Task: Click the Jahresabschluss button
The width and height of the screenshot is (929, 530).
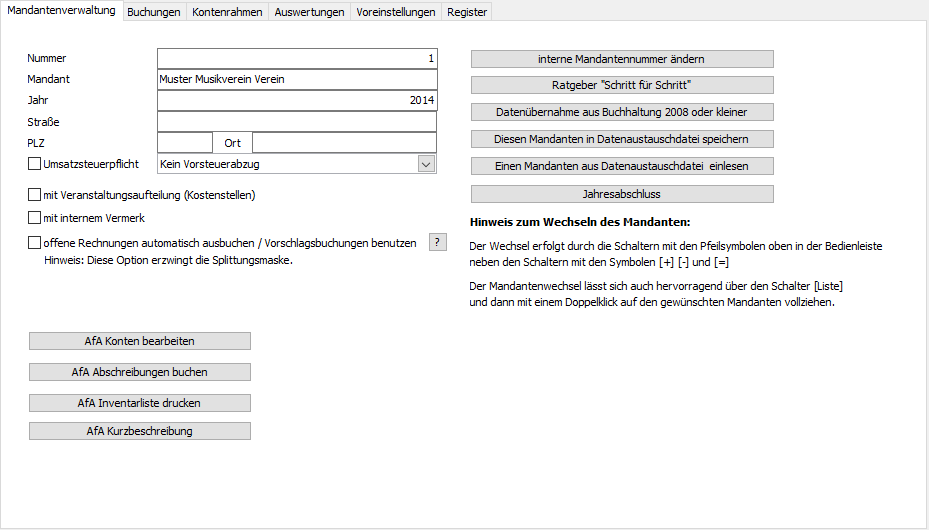Action: click(x=622, y=194)
